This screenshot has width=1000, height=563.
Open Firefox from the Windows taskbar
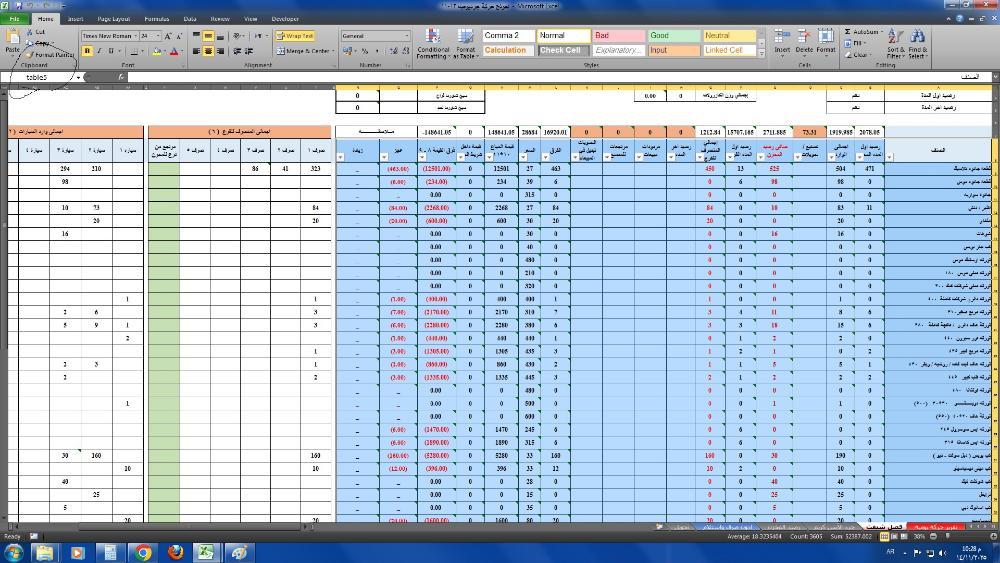pyautogui.click(x=175, y=552)
